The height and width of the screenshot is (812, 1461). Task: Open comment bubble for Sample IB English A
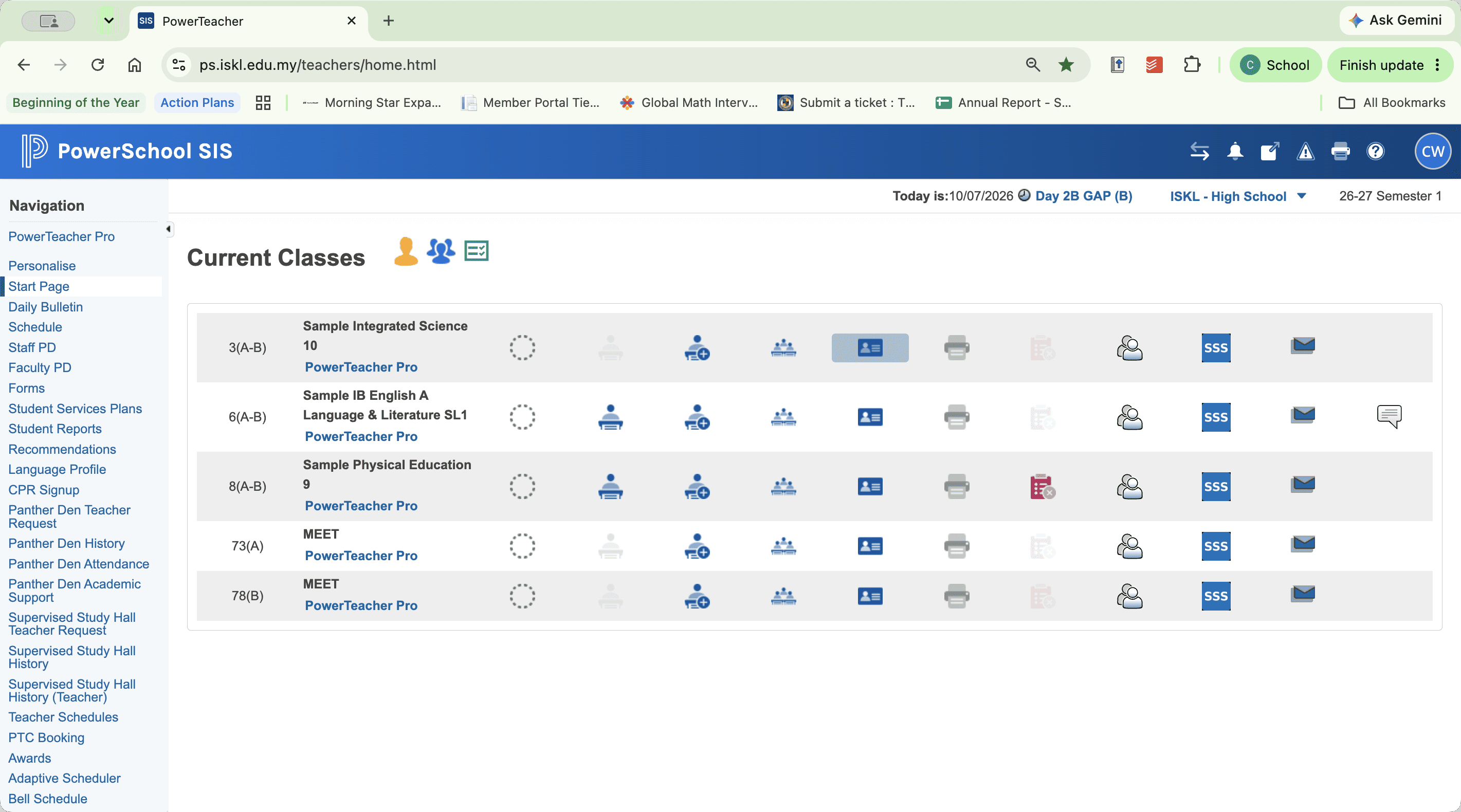(x=1389, y=417)
